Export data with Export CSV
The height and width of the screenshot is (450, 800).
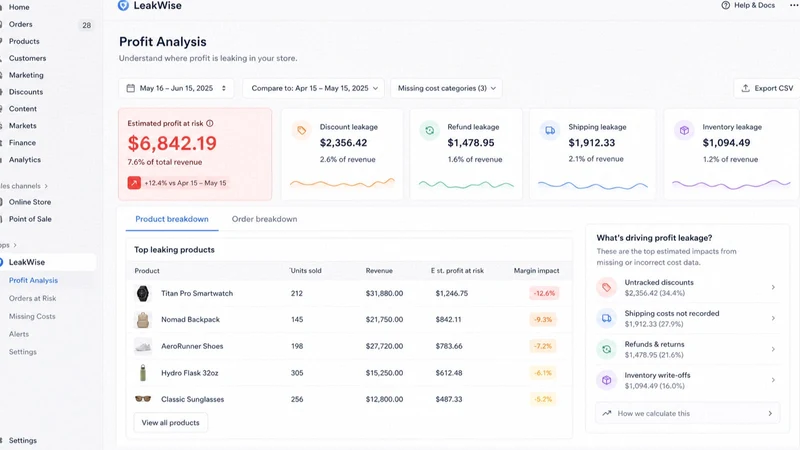767,88
